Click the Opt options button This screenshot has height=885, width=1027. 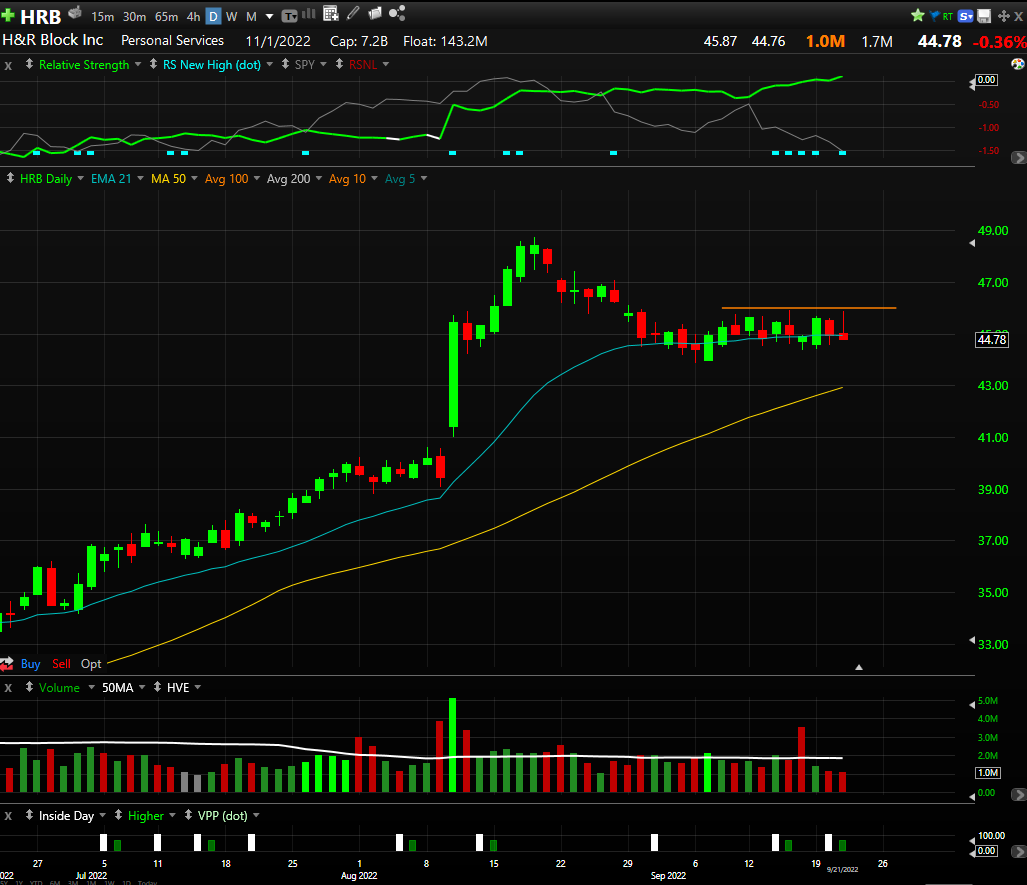coord(91,664)
